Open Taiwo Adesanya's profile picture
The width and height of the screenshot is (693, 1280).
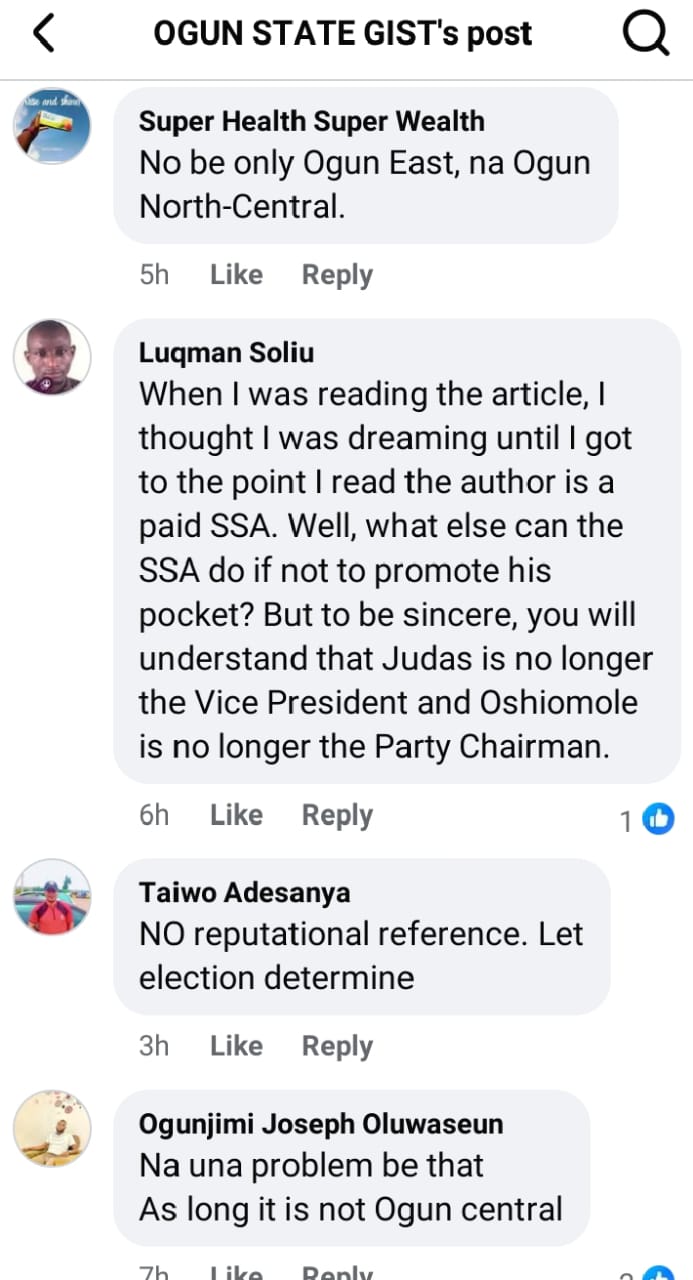pos(52,897)
